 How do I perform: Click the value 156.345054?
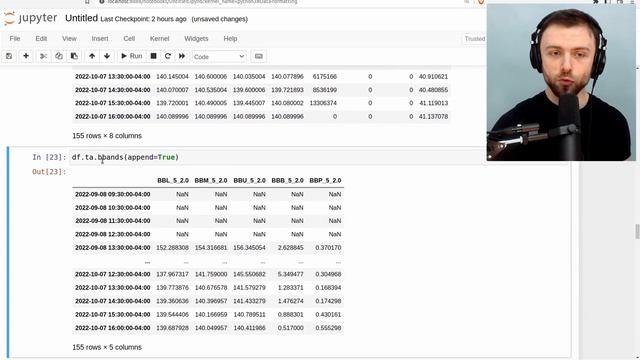pos(249,248)
